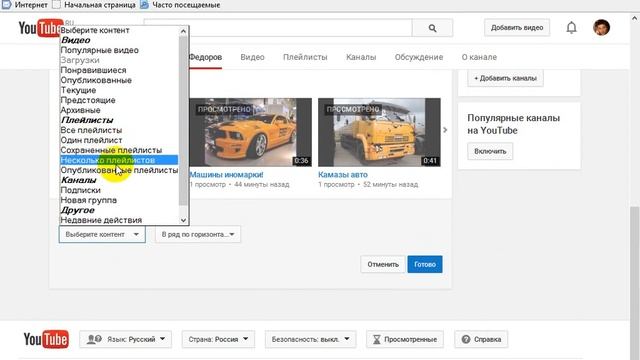Image resolution: width=640 pixels, height=360 pixels.
Task: Click the search magnifier button
Action: click(x=432, y=28)
